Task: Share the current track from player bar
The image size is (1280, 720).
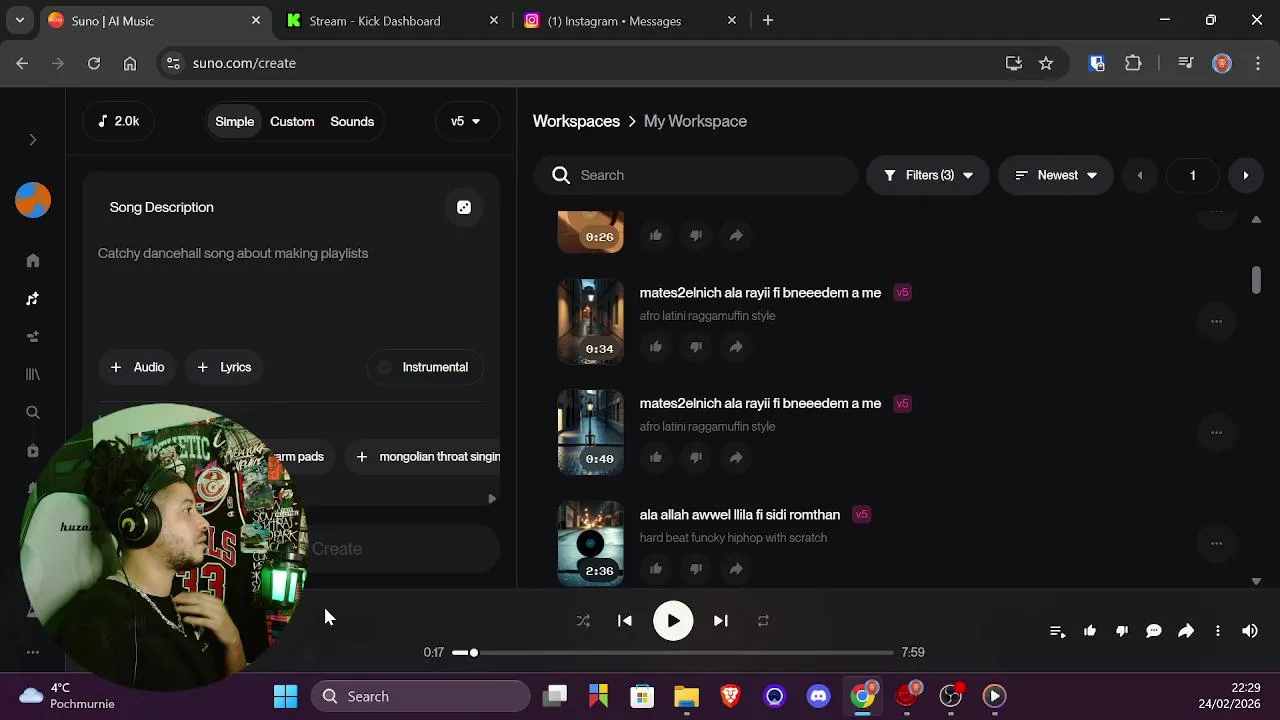Action: coord(1186,631)
